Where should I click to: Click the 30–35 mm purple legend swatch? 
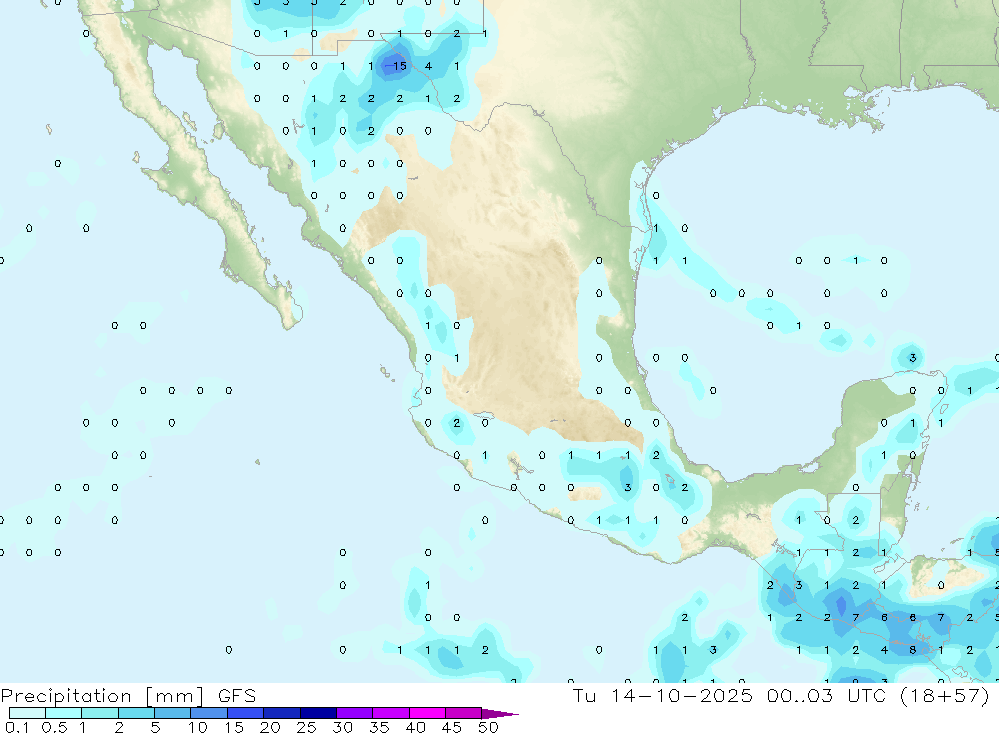355,713
